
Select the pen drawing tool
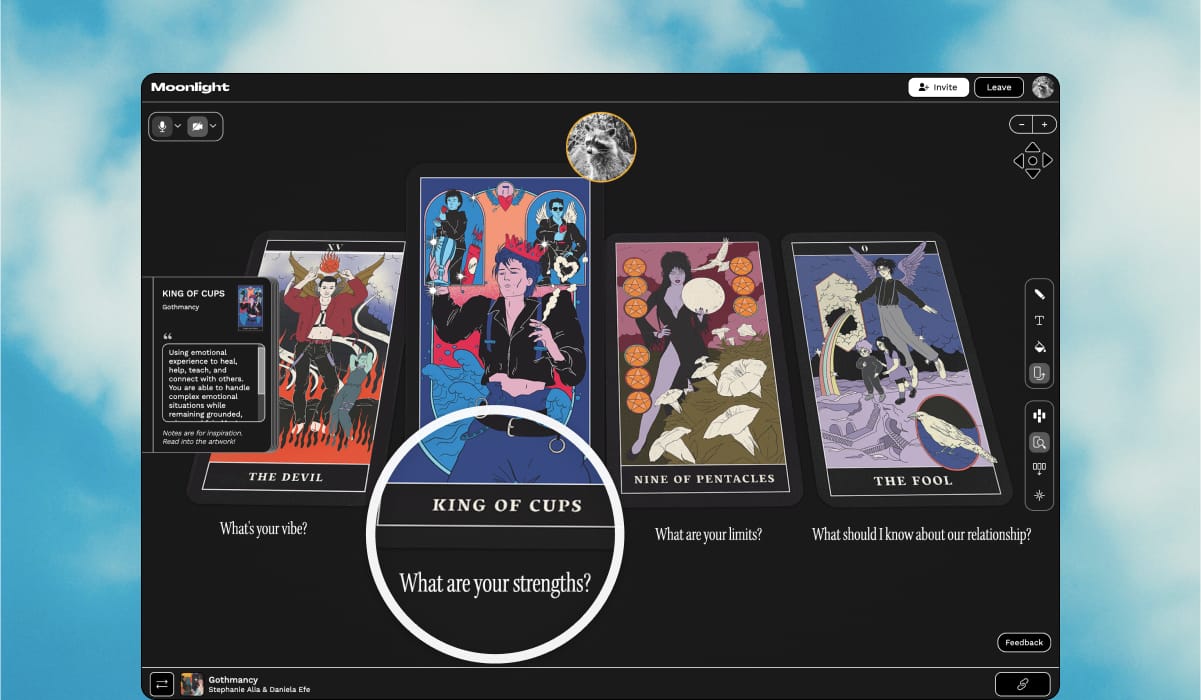click(1039, 294)
